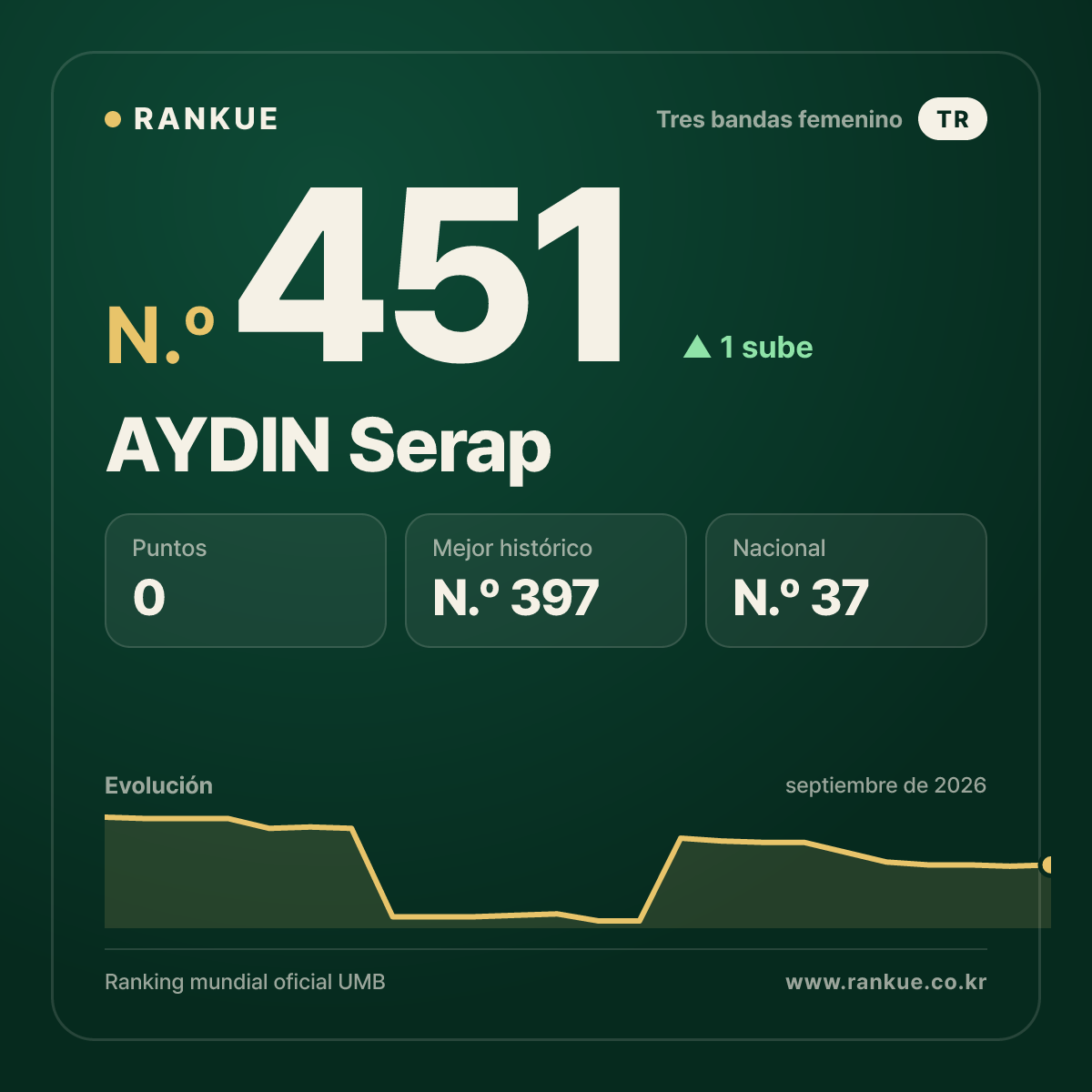Screen dimensions: 1092x1092
Task: Click the '1 sube' change text
Action: pos(766,347)
